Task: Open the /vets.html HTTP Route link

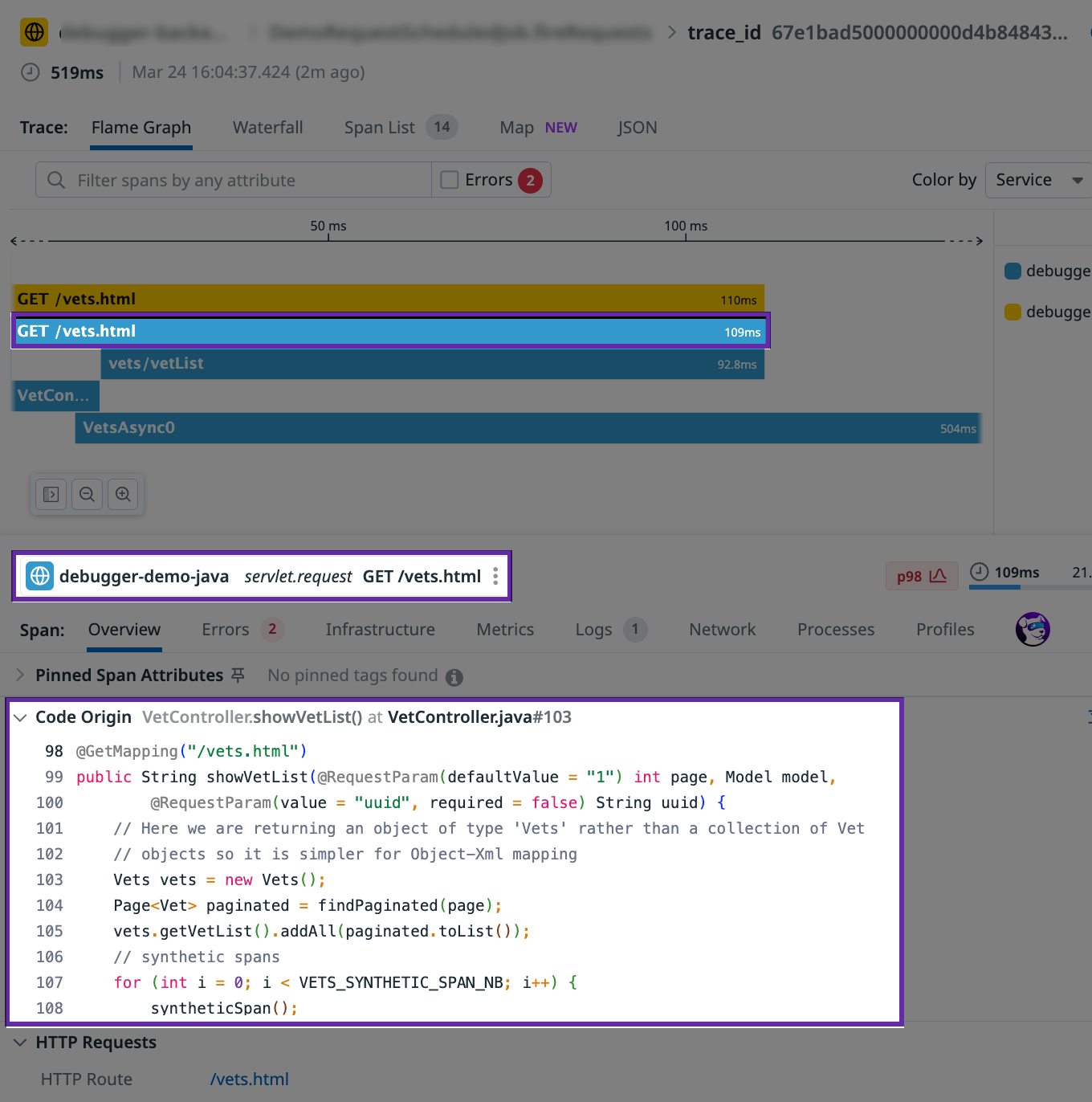Action: click(249, 1080)
